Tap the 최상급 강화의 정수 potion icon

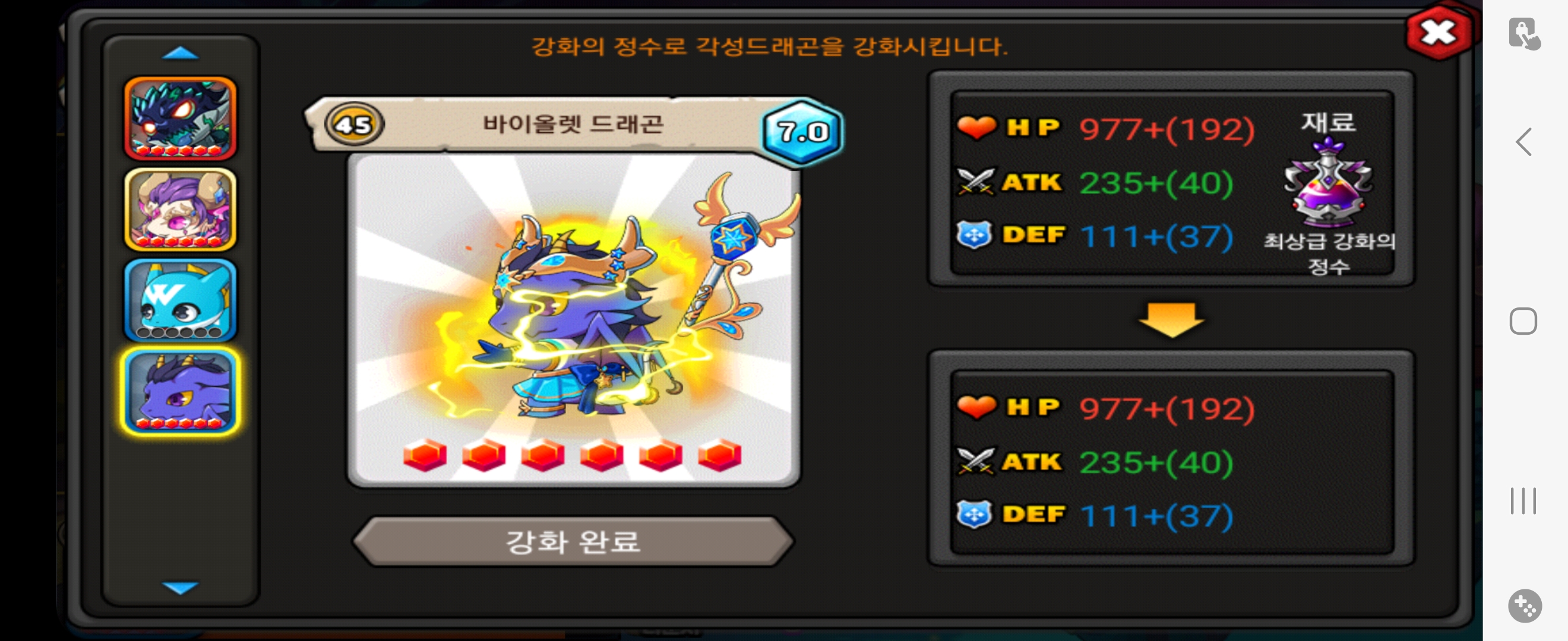[x=1329, y=182]
